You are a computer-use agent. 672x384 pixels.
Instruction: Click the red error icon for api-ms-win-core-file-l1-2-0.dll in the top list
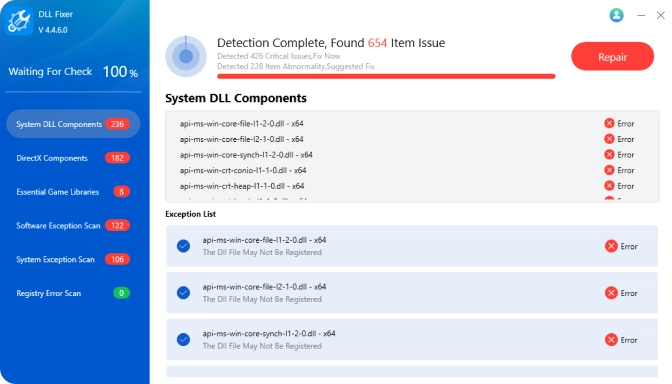click(x=609, y=123)
